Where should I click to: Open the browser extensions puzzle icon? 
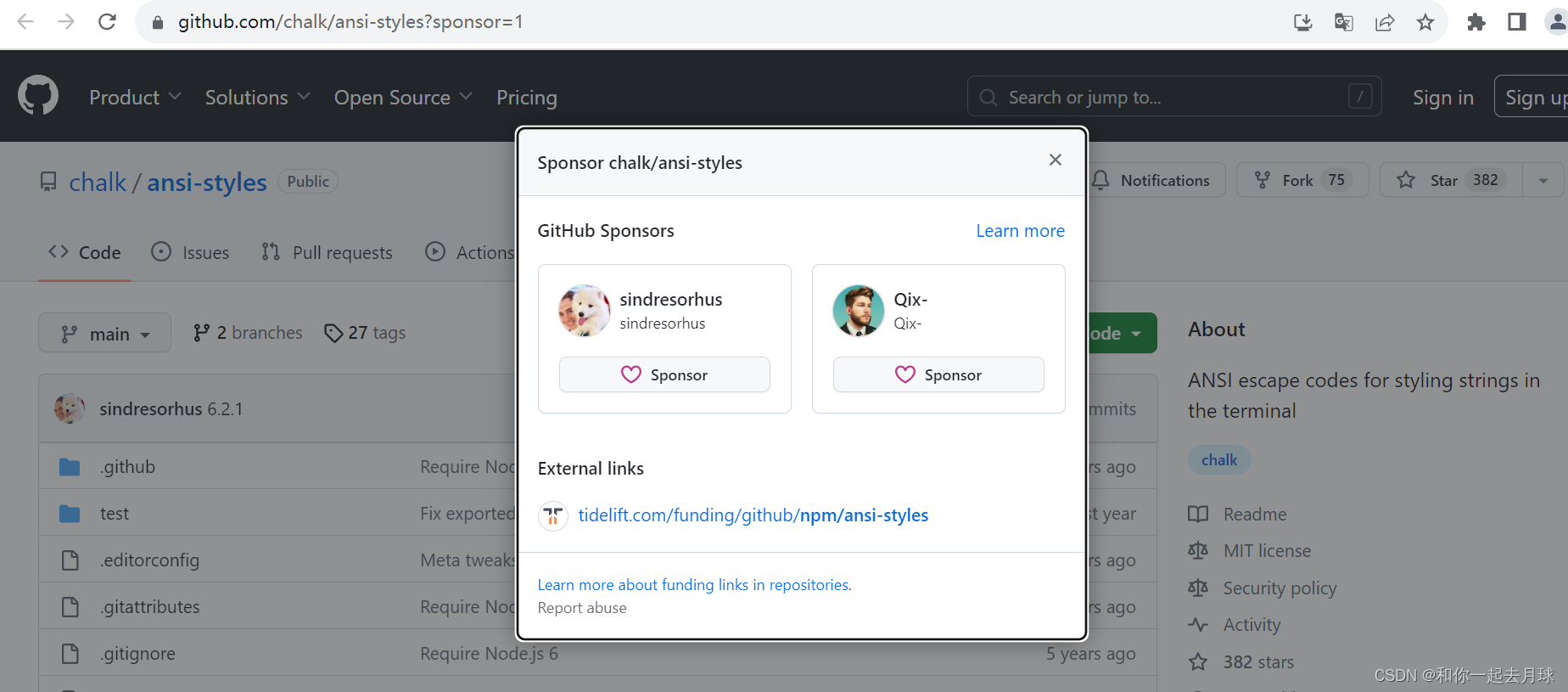pos(1476,23)
